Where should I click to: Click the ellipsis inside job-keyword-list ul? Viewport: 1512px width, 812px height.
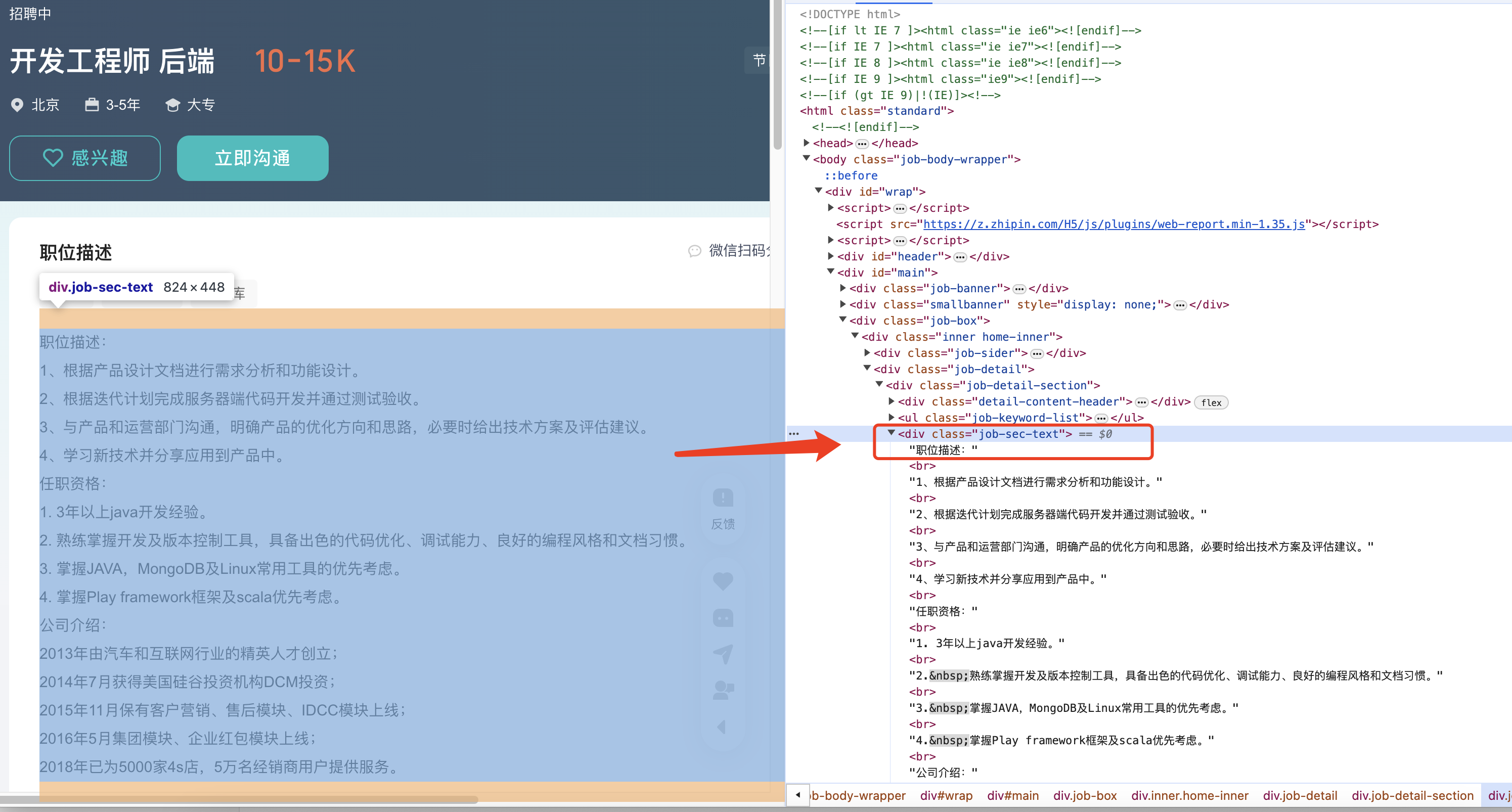click(x=1101, y=418)
